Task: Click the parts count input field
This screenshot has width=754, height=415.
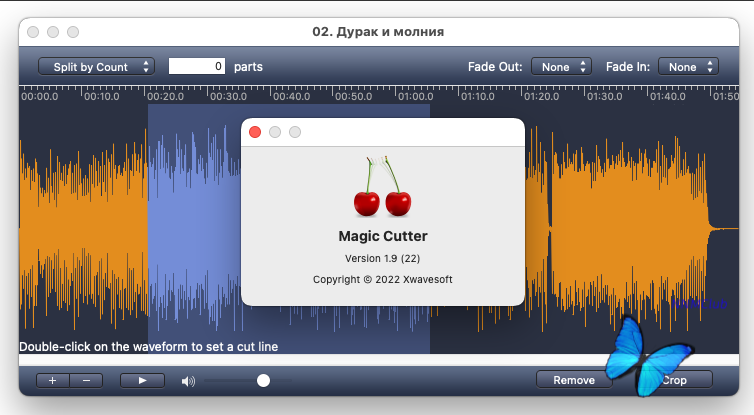Action: click(196, 66)
